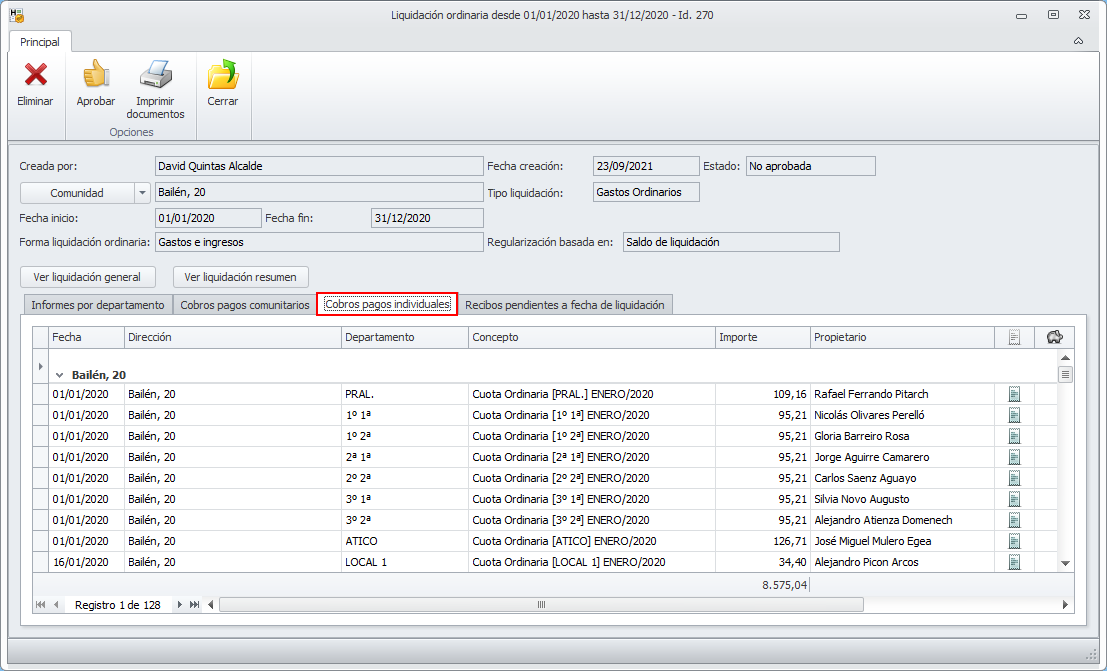This screenshot has height=671, width=1107.
Task: Open document icon for Rafael Ferrando Pitarch row
Action: [1015, 394]
